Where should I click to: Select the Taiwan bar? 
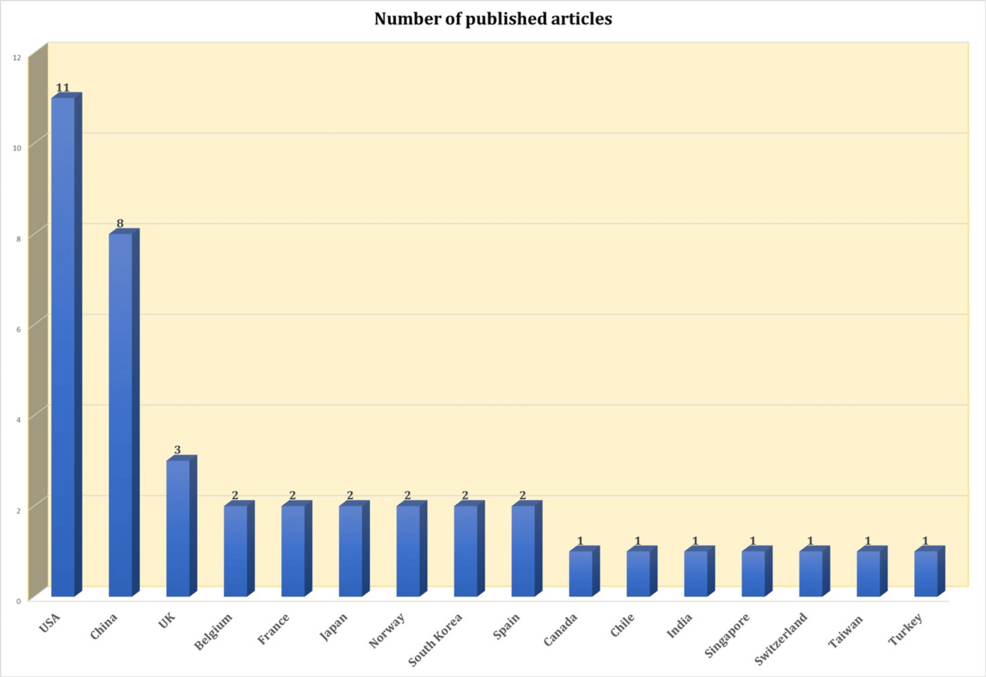868,573
